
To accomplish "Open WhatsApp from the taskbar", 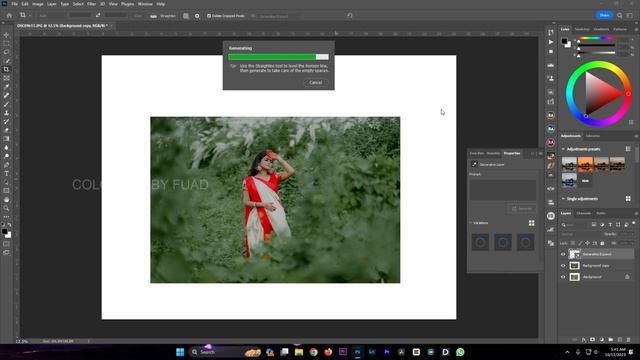I will click(460, 352).
